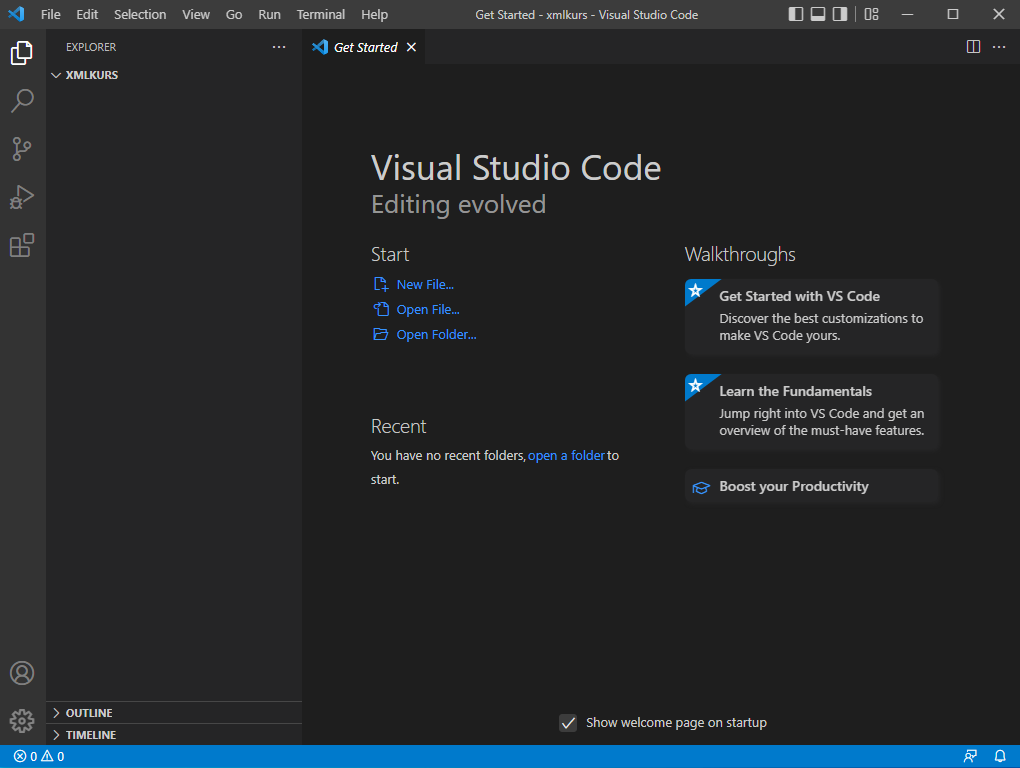Open the View menu
Image resolution: width=1020 pixels, height=768 pixels.
[x=196, y=14]
